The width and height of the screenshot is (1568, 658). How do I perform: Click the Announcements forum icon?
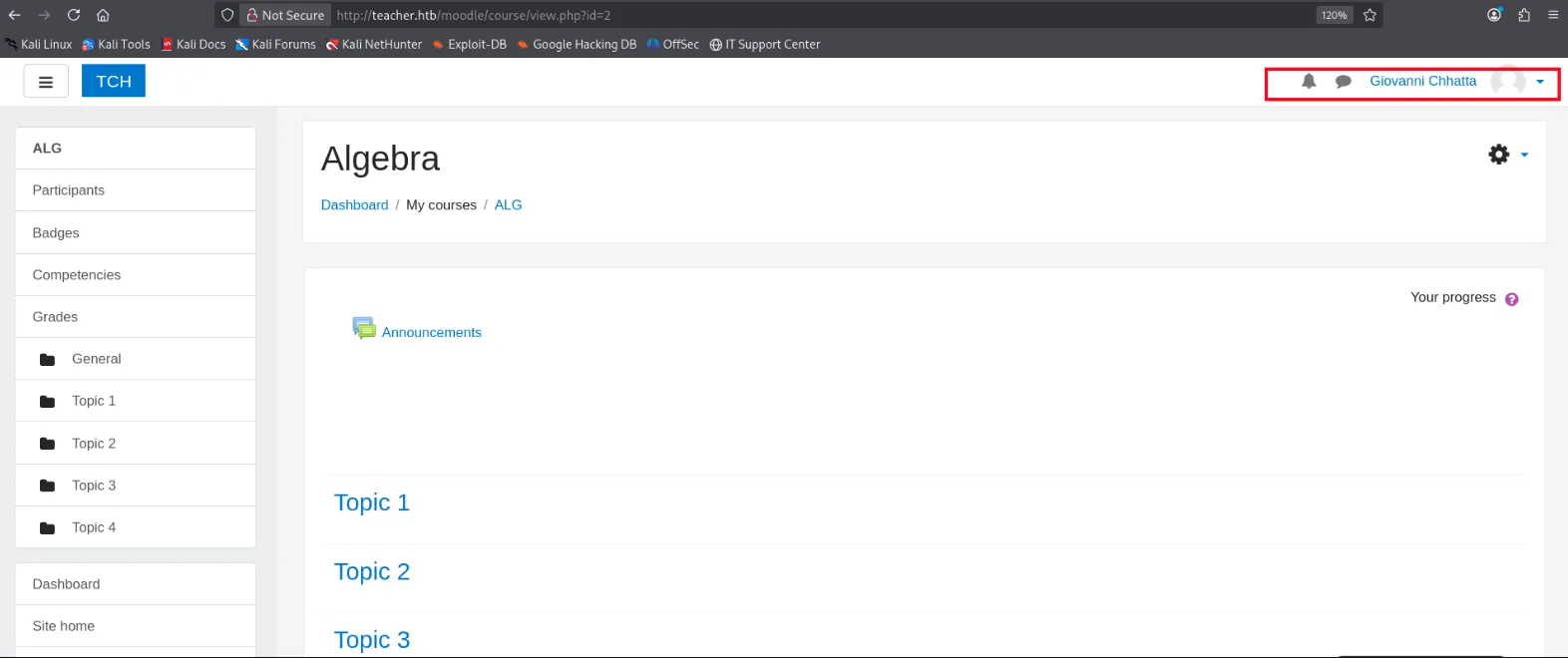tap(364, 328)
